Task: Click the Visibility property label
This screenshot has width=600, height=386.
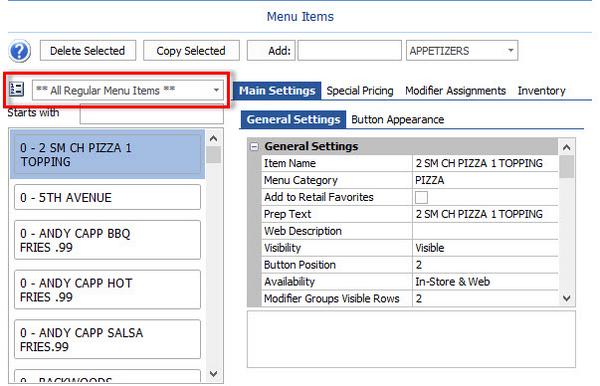Action: pyautogui.click(x=282, y=248)
